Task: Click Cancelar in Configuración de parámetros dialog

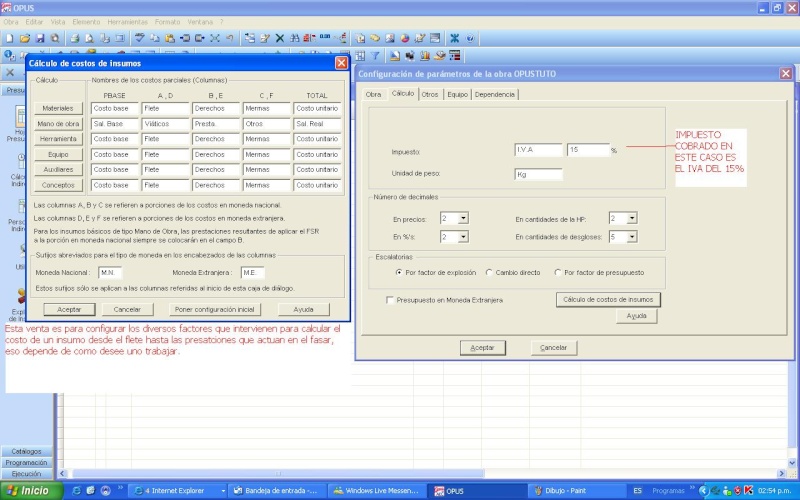Action: coord(554,347)
